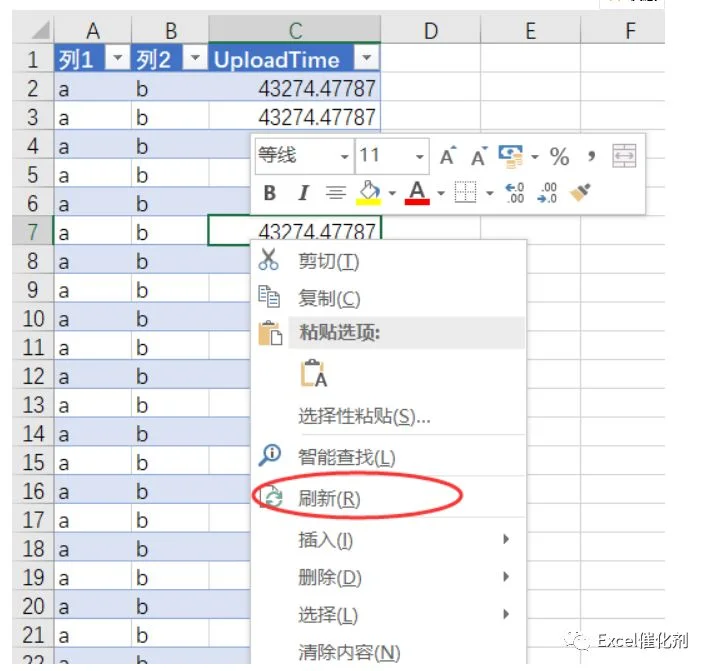
Task: Click the format painter brush
Action: pos(580,192)
